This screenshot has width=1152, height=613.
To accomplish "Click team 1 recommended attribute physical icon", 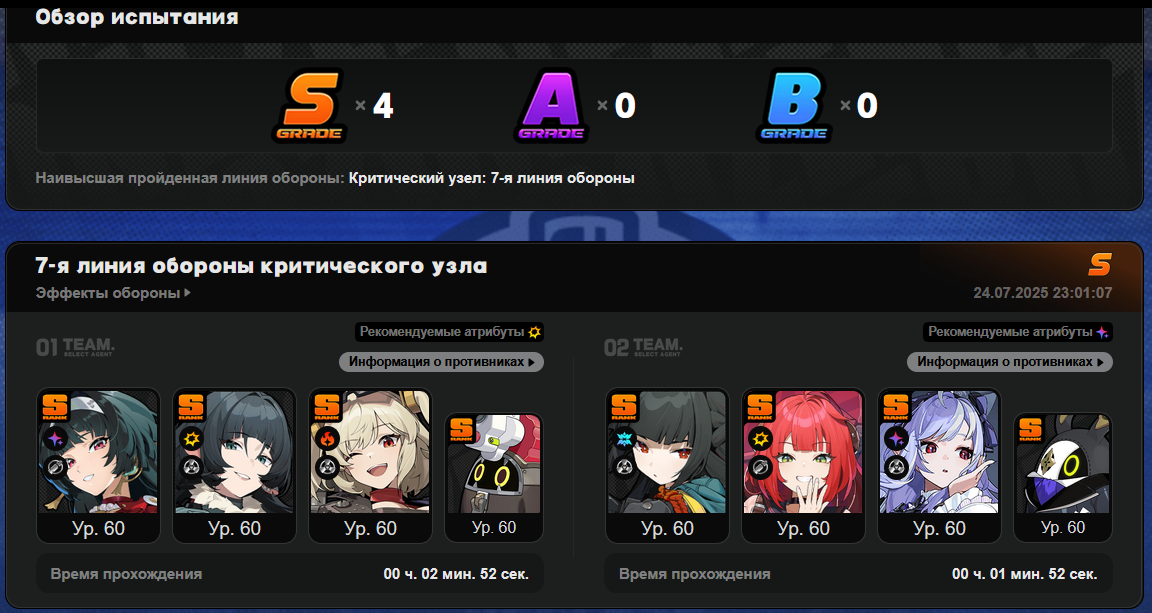I will point(535,332).
